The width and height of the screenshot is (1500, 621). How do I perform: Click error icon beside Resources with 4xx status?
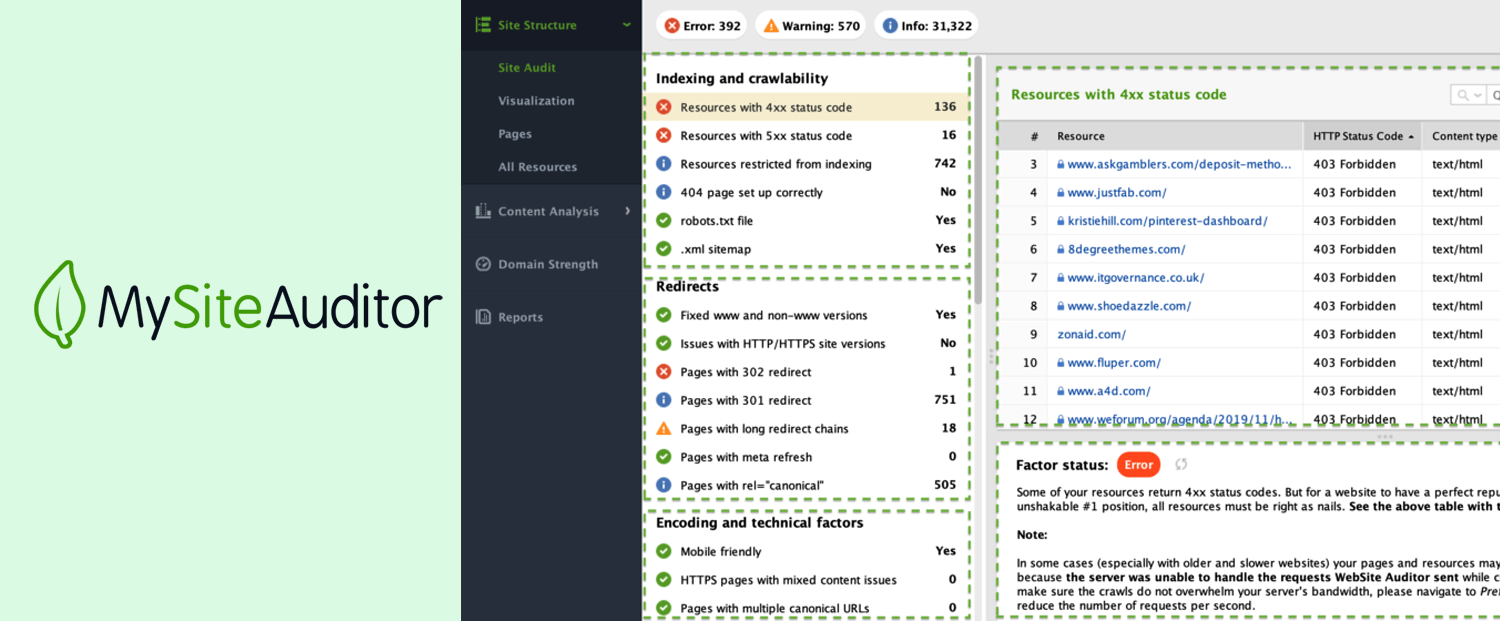[x=663, y=107]
